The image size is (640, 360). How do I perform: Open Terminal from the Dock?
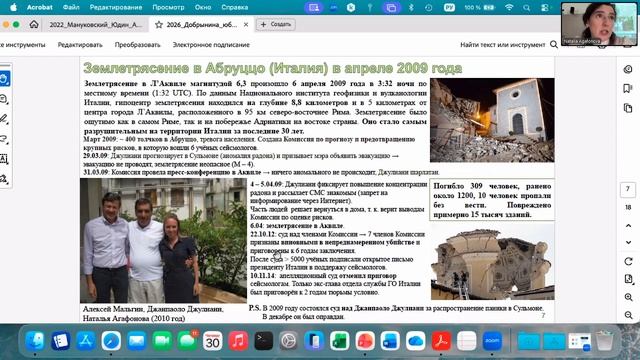point(264,341)
